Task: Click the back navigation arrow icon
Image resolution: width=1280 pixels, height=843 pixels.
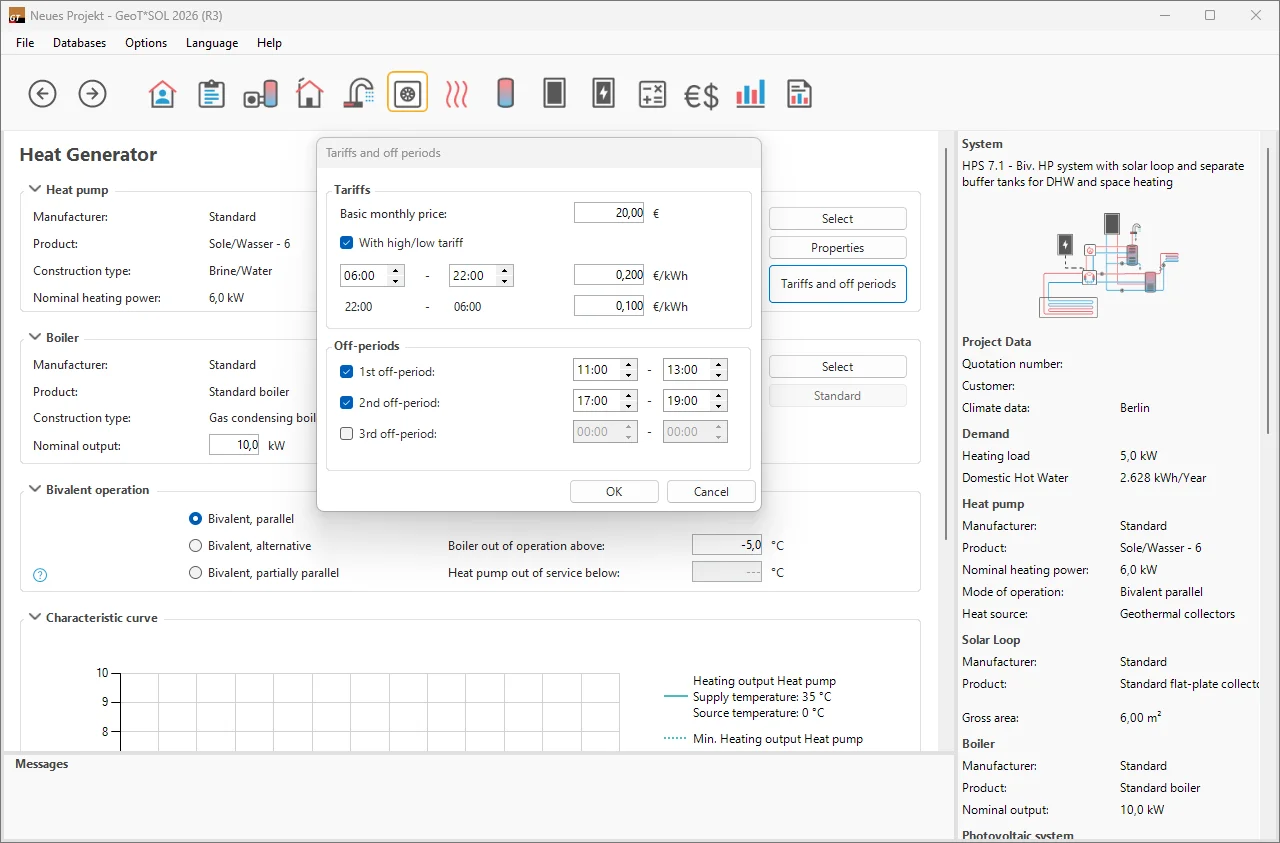Action: pyautogui.click(x=42, y=94)
